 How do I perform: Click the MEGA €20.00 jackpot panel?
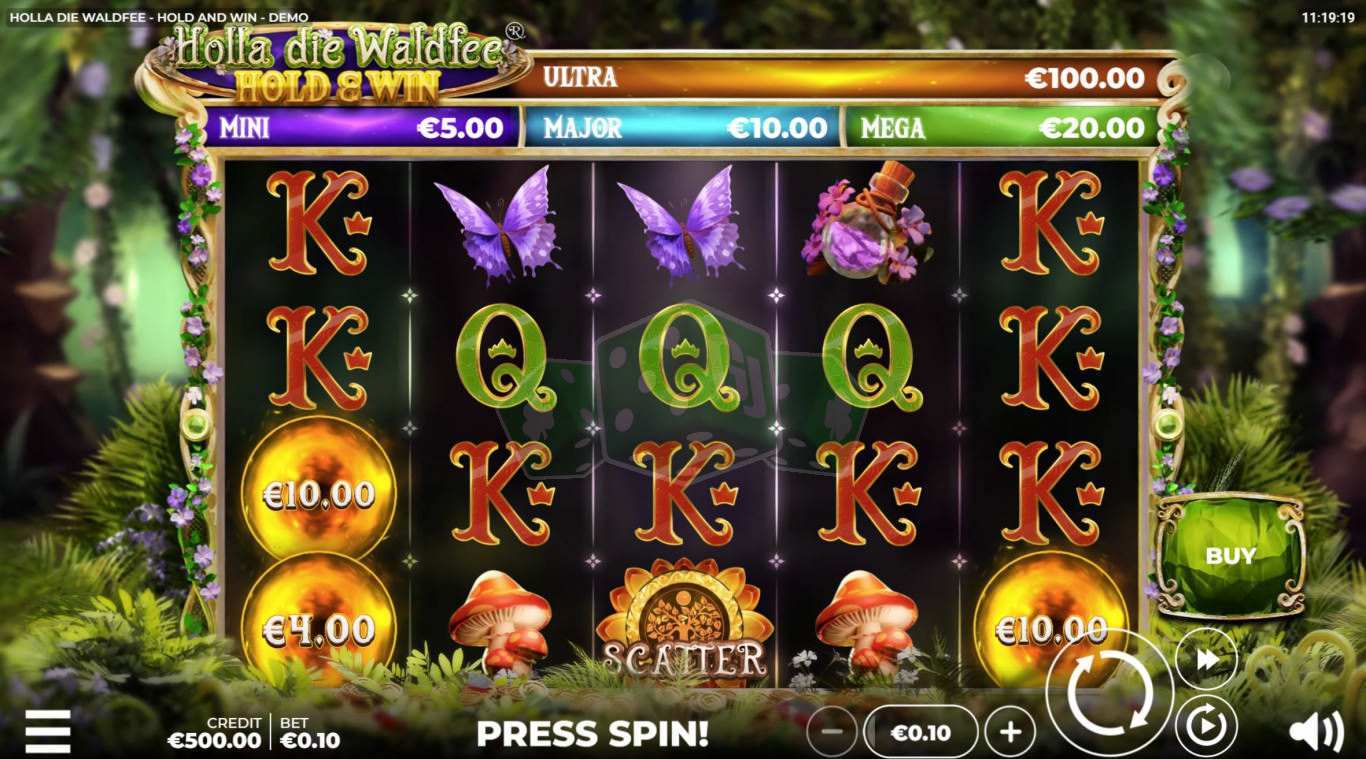tap(1003, 128)
